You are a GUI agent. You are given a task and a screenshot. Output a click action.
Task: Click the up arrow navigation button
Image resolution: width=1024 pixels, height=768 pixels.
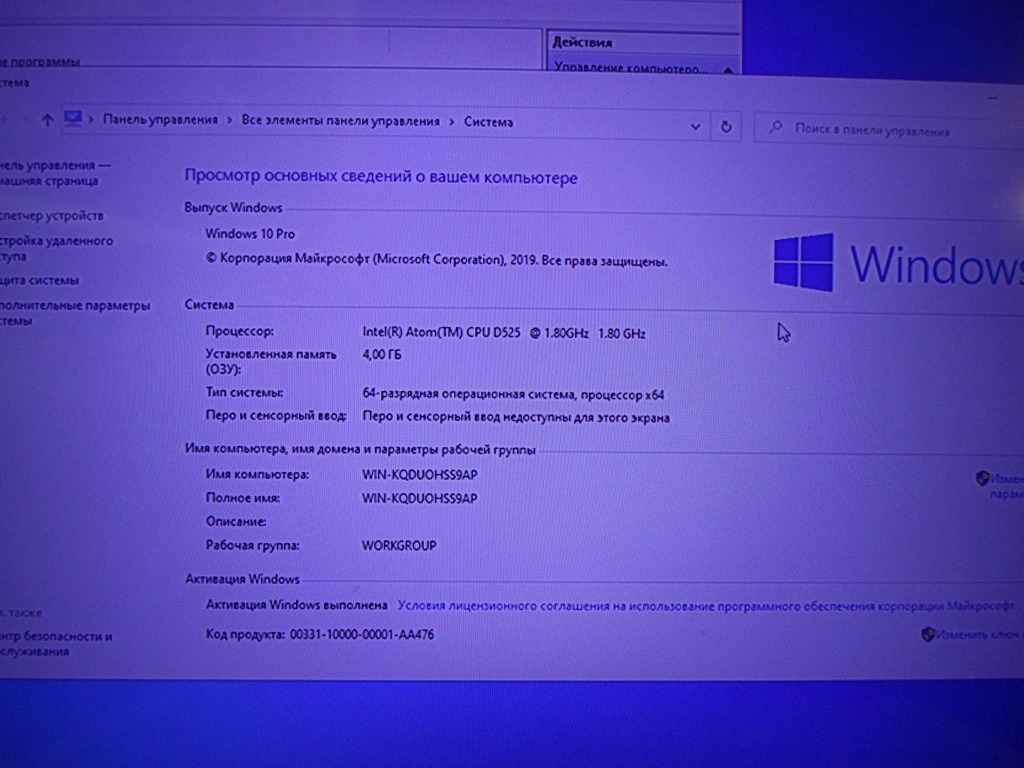coord(47,120)
